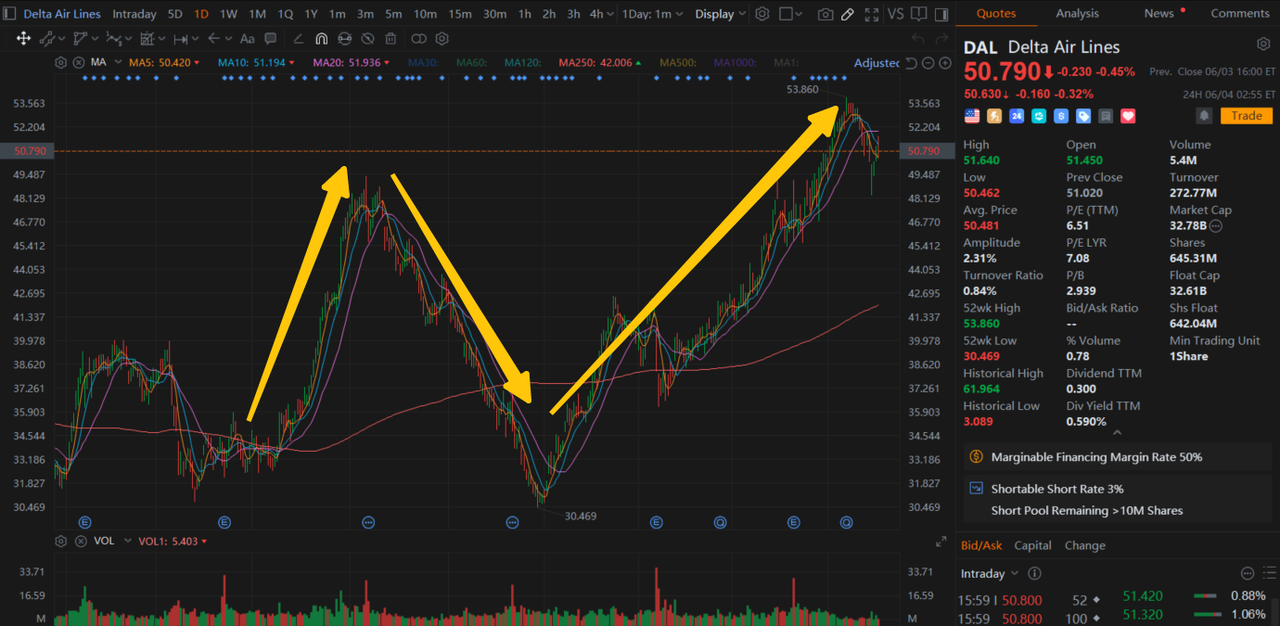Take chart screenshot with camera icon
Screen dimensions: 1280x626
[x=825, y=14]
